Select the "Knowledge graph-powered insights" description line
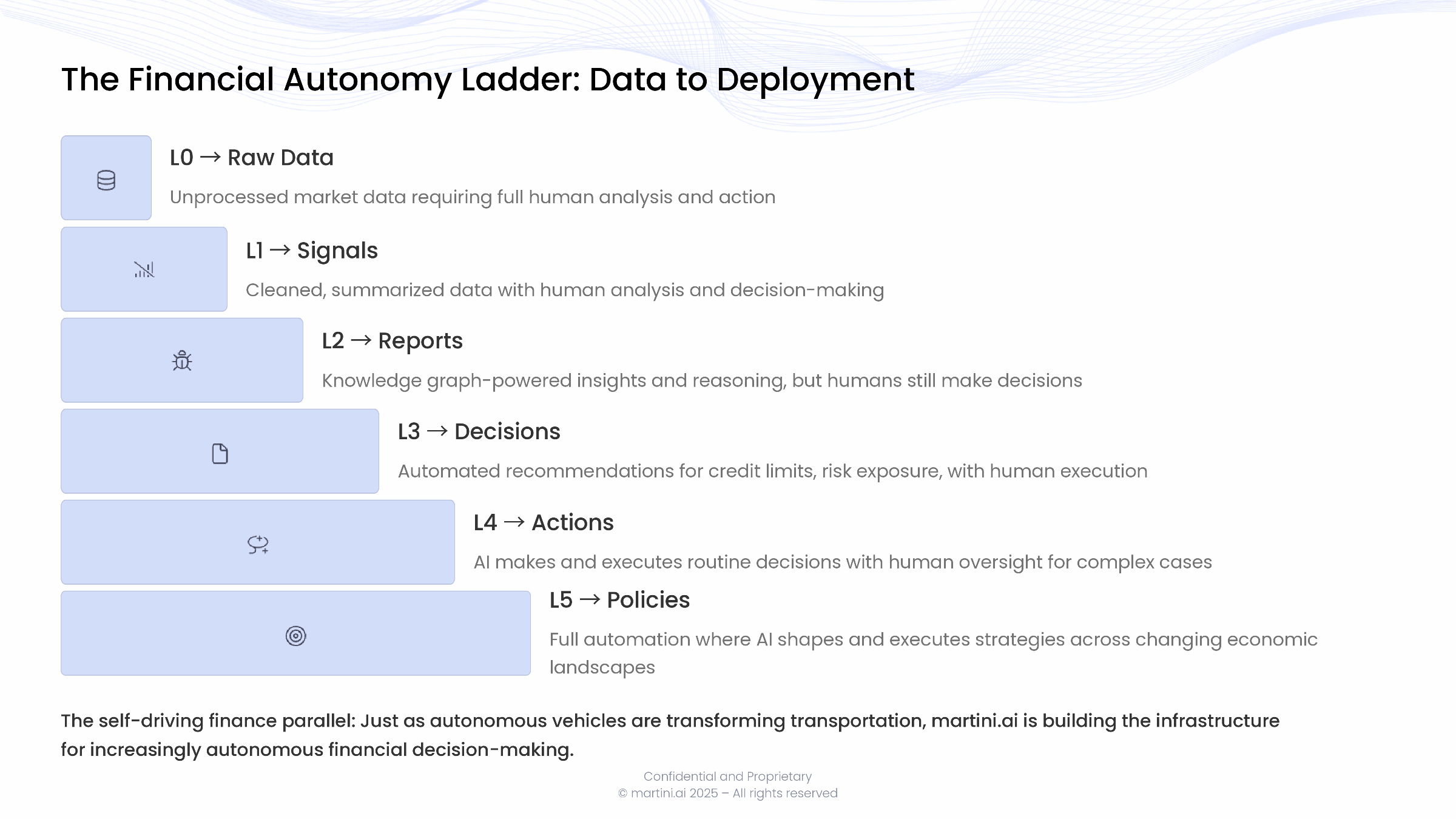1456x819 pixels. click(702, 380)
